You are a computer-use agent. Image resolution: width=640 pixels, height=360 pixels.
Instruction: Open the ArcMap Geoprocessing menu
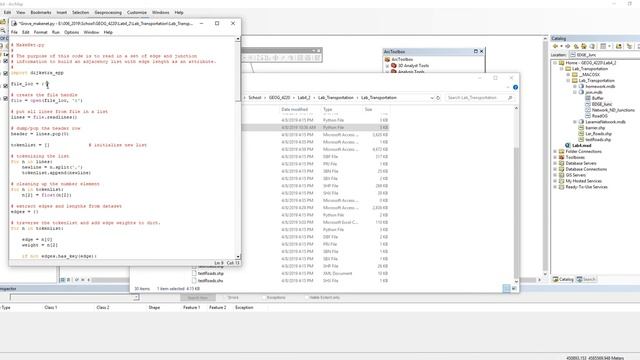(108, 13)
